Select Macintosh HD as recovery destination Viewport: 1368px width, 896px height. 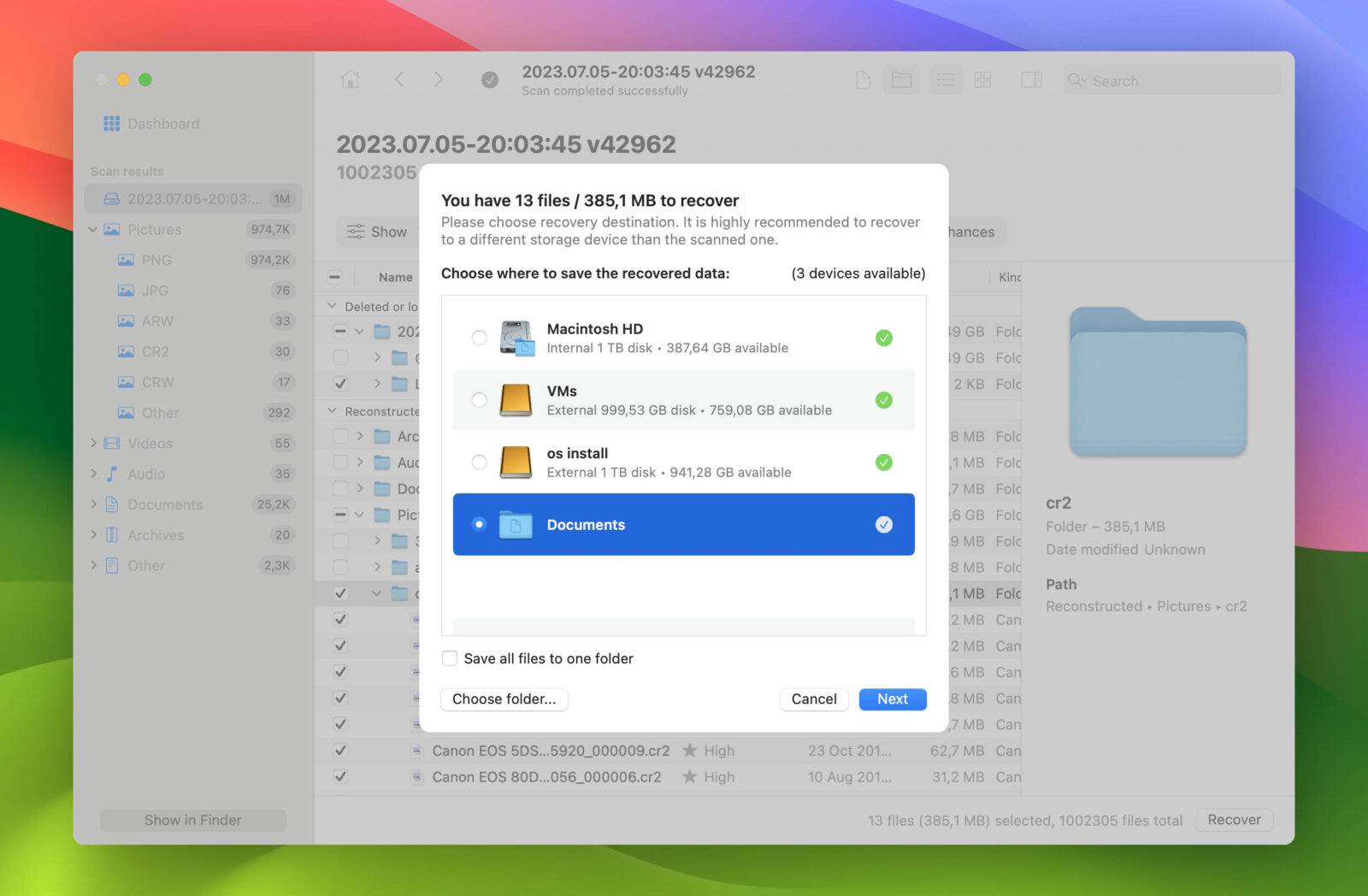tap(480, 338)
